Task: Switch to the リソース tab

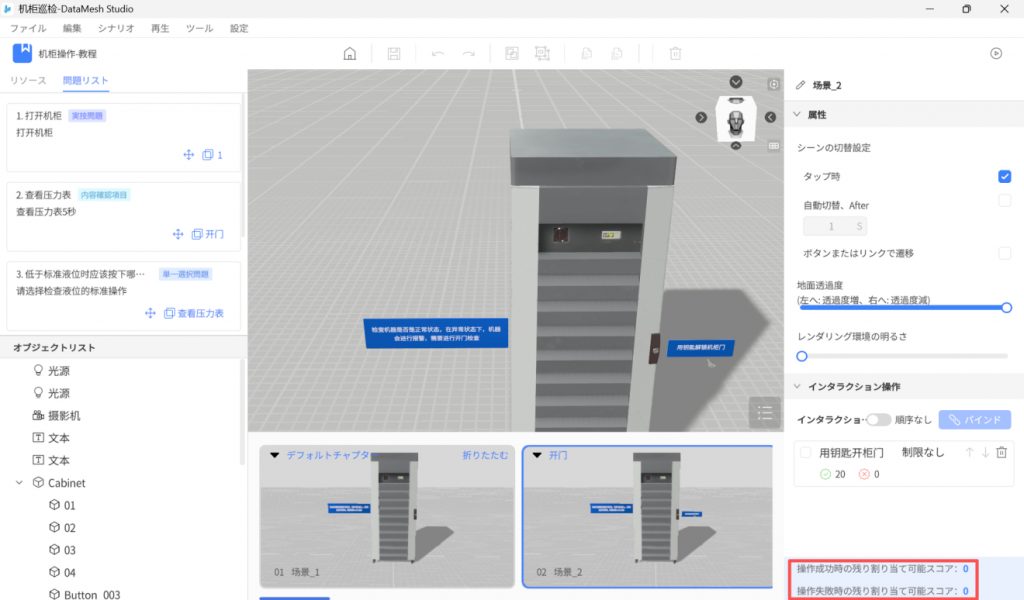Action: (28, 80)
